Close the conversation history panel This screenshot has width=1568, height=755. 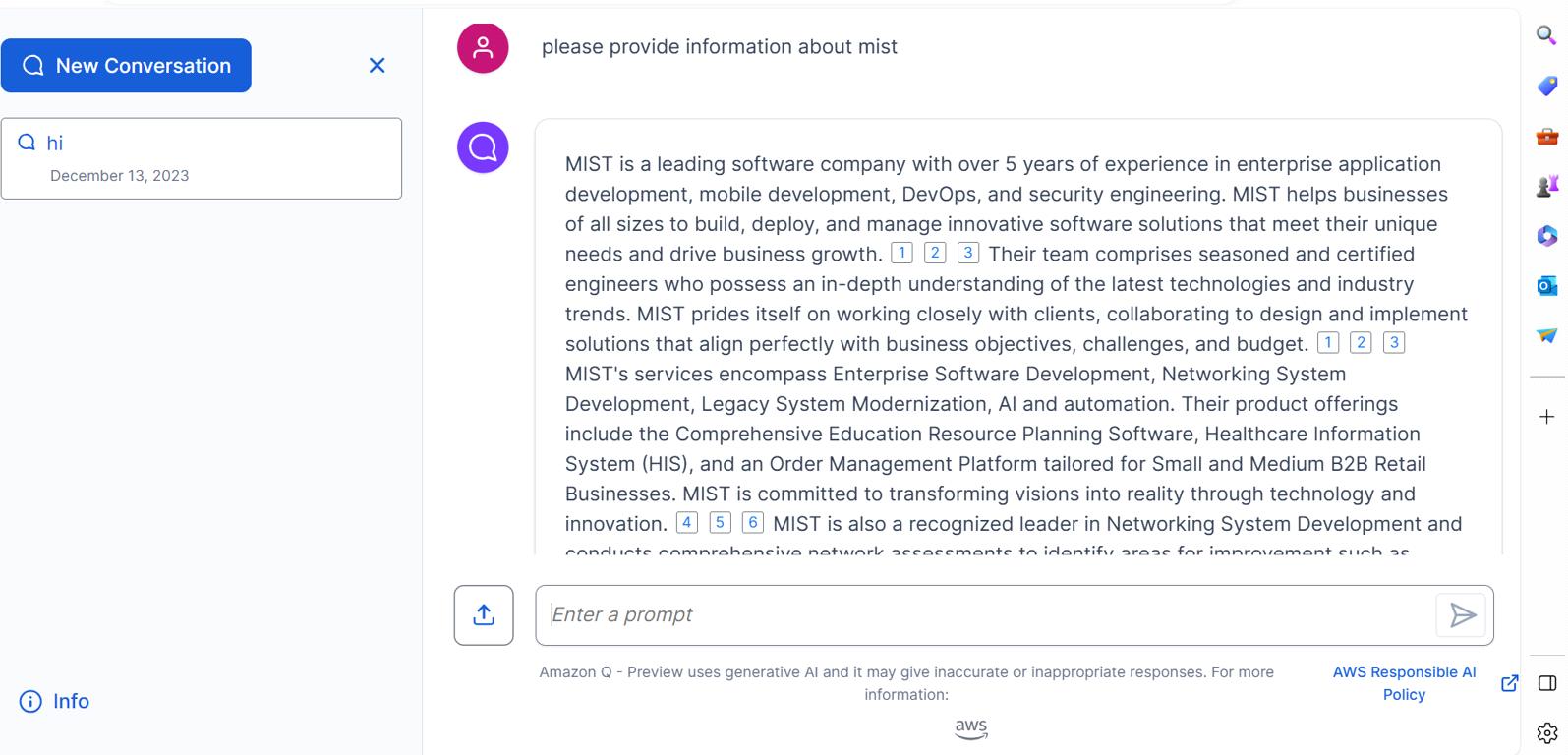pos(377,65)
